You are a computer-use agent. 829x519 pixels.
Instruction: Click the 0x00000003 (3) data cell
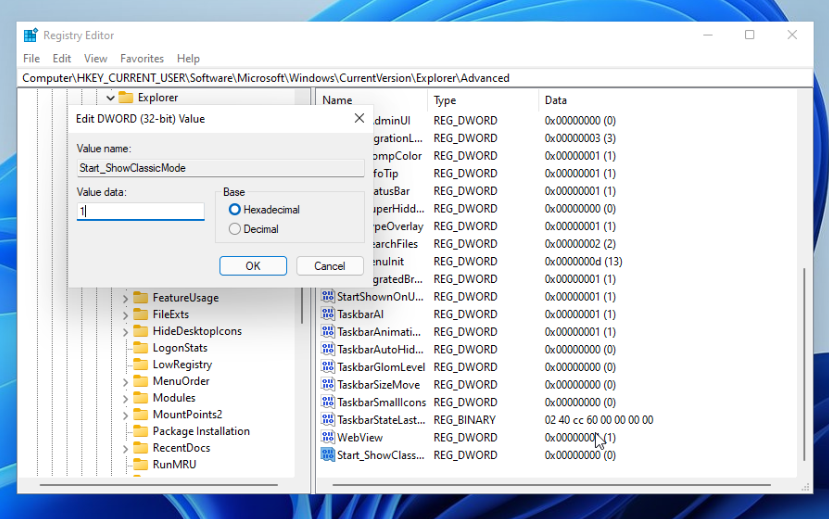(580, 138)
